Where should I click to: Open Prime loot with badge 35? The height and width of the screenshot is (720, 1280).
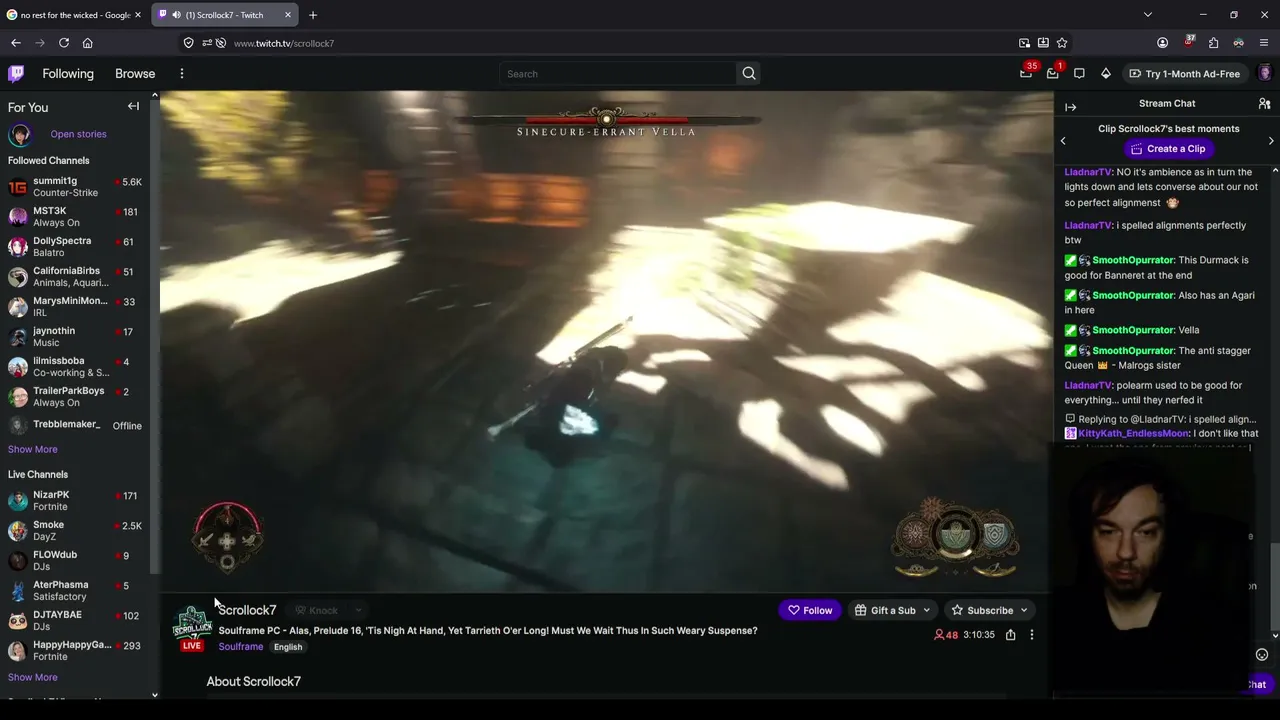(x=1026, y=73)
